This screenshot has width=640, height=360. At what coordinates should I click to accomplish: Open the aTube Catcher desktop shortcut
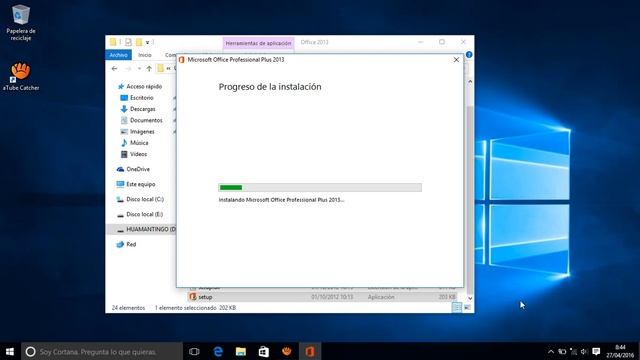[21, 76]
